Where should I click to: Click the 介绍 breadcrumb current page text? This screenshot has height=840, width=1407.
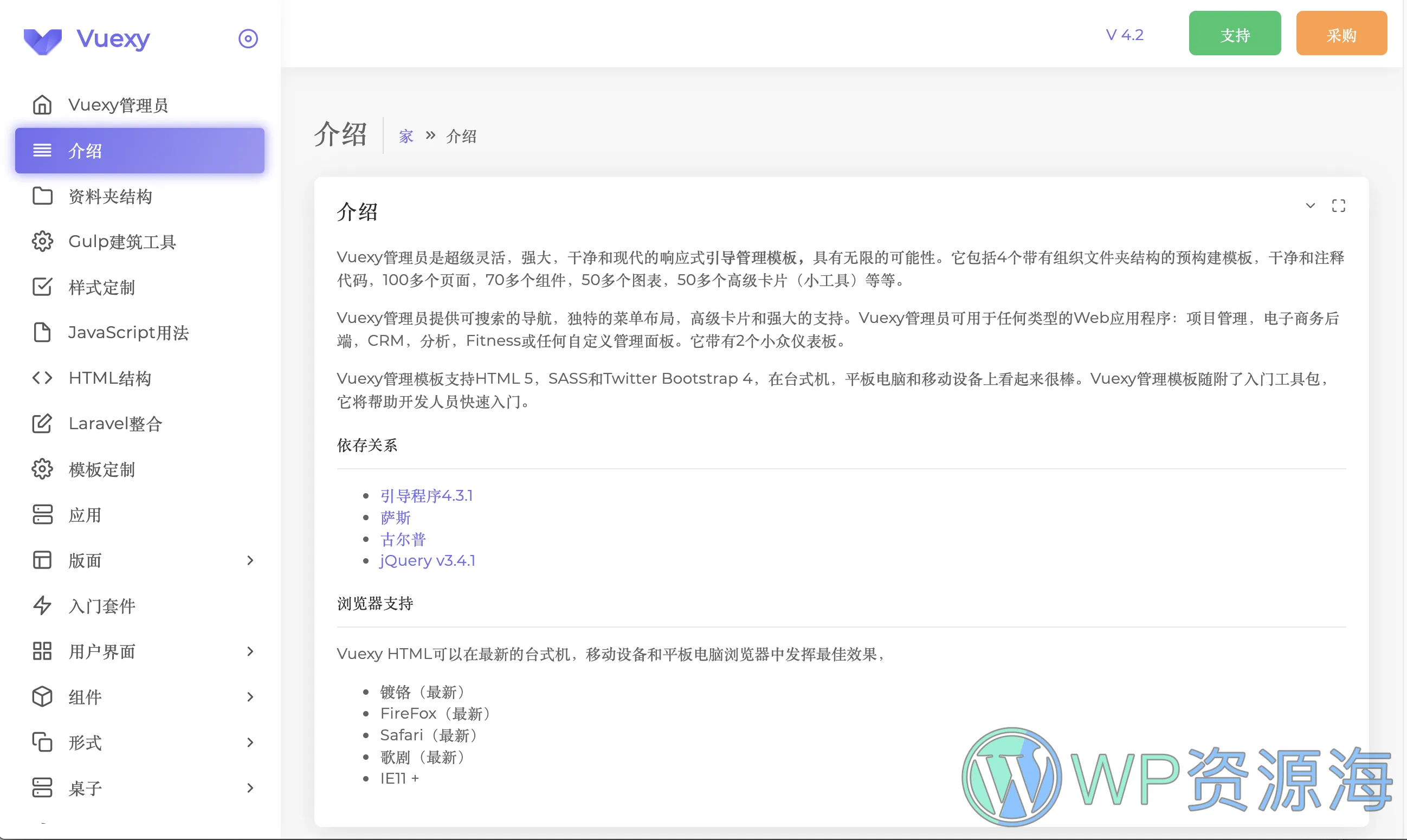(x=461, y=137)
